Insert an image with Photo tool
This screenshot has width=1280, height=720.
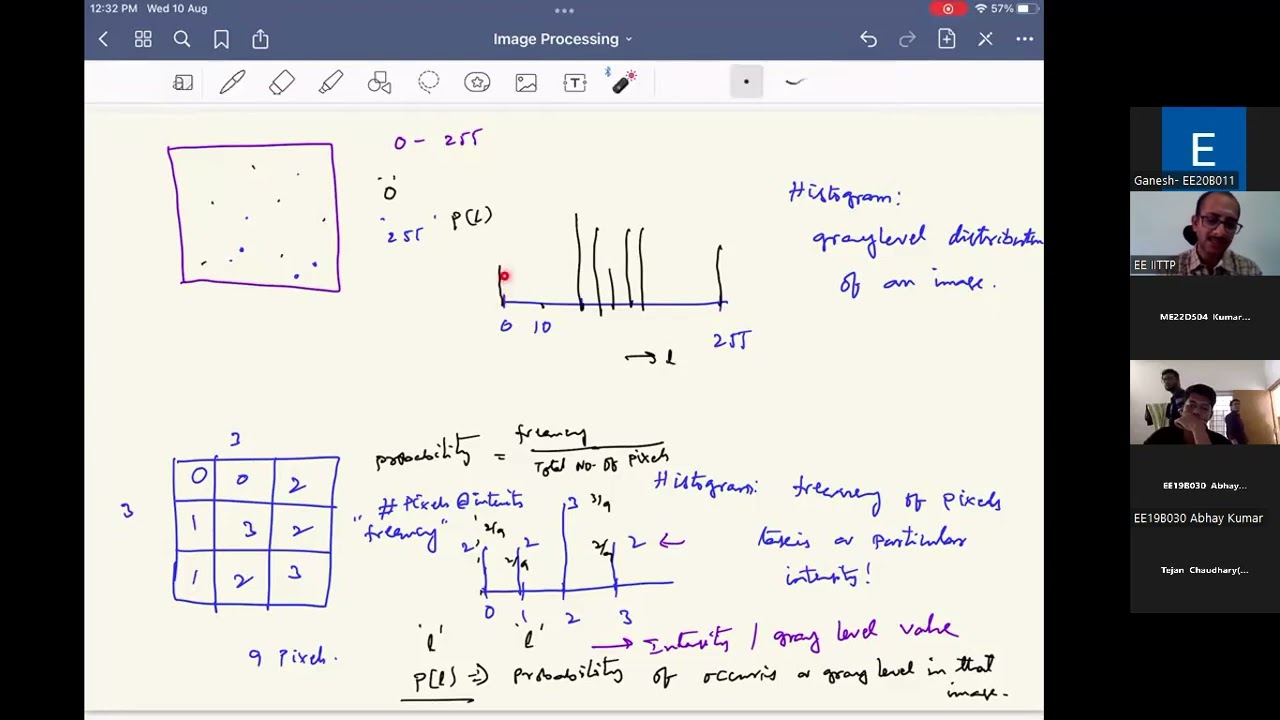point(526,82)
